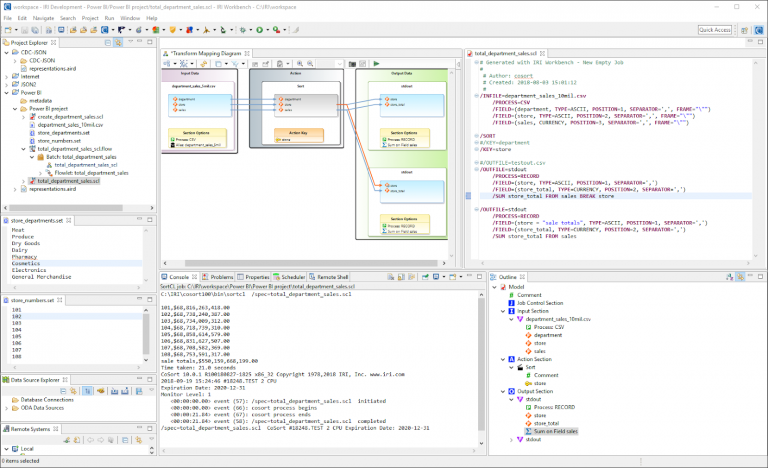Toggle code folding for the /INFILE section
768x468 pixels.
478,96
